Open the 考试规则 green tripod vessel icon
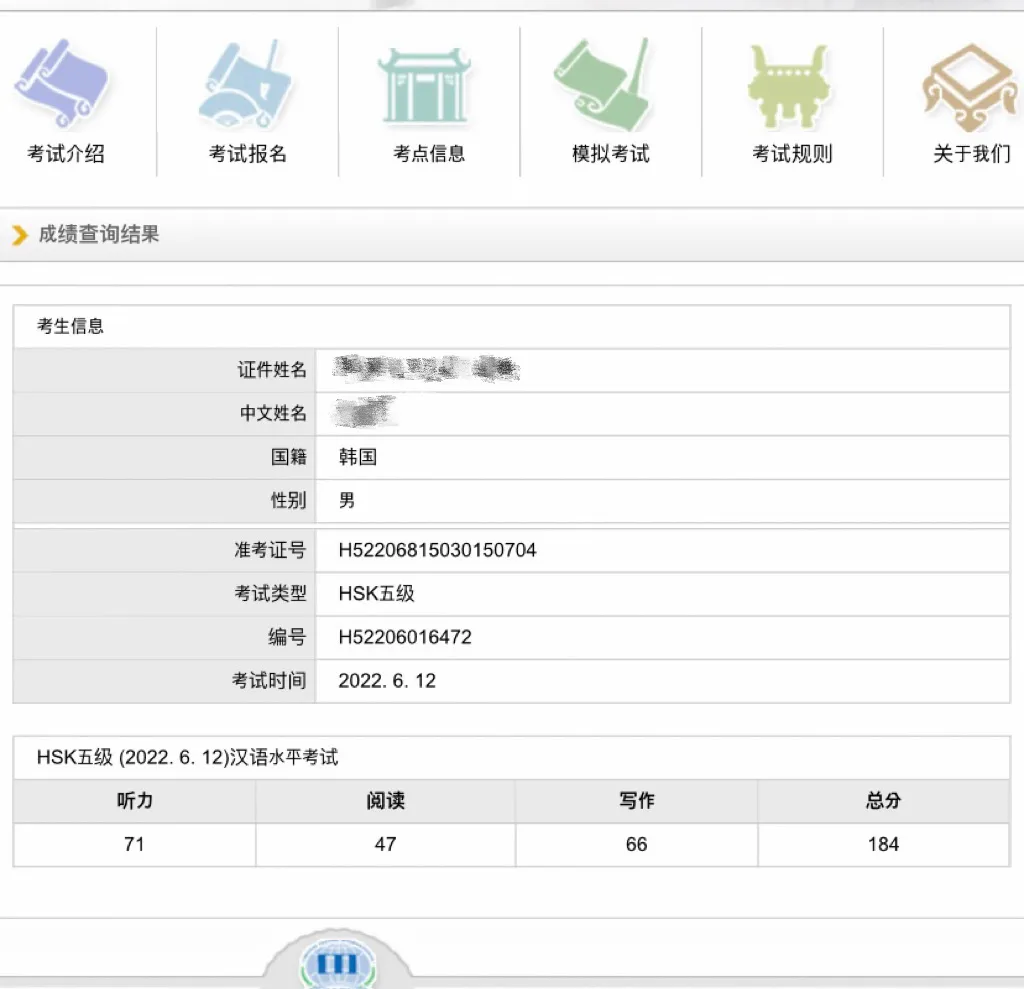1024x989 pixels. (790, 86)
